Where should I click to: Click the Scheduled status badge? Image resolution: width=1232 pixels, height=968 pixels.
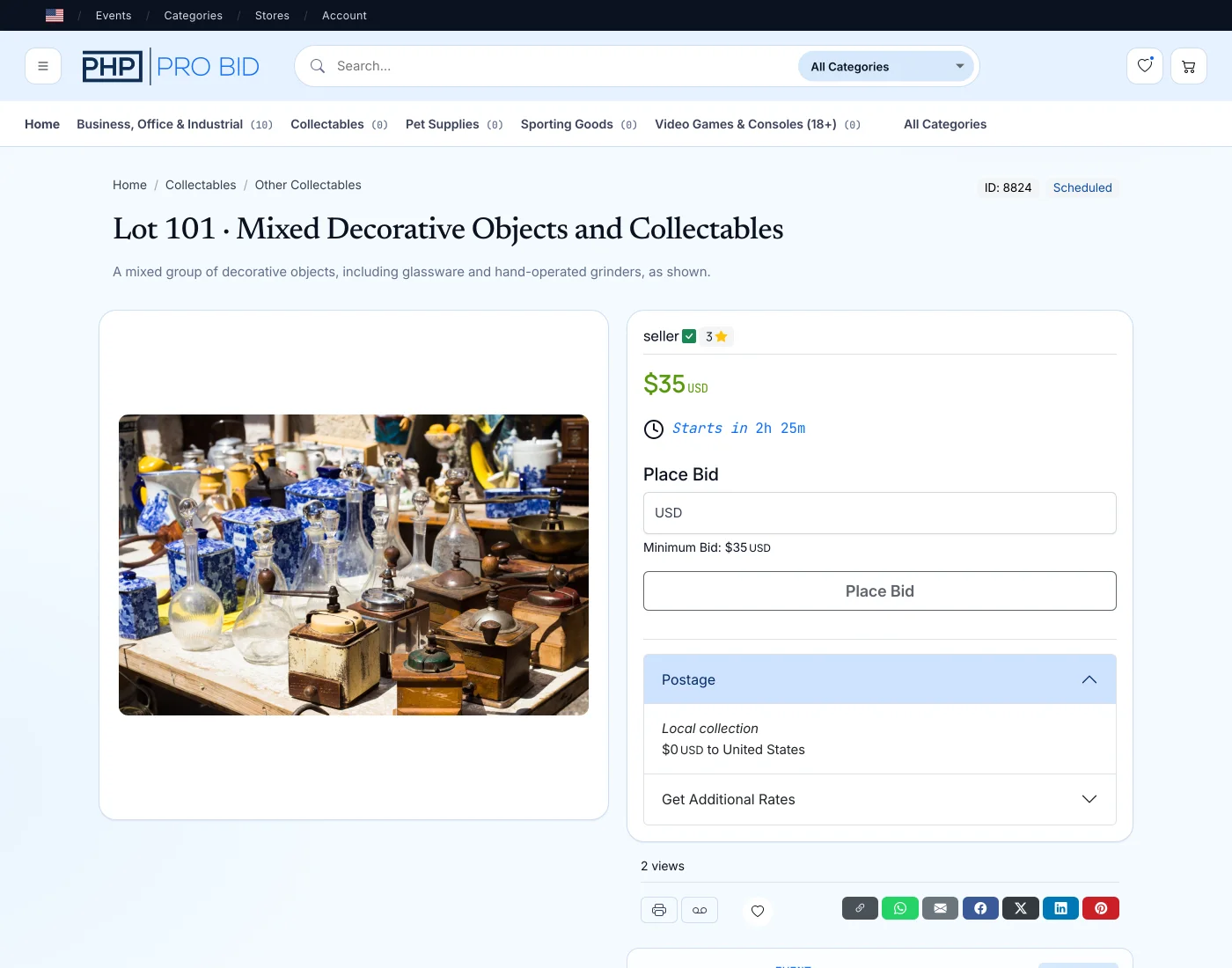click(x=1082, y=187)
